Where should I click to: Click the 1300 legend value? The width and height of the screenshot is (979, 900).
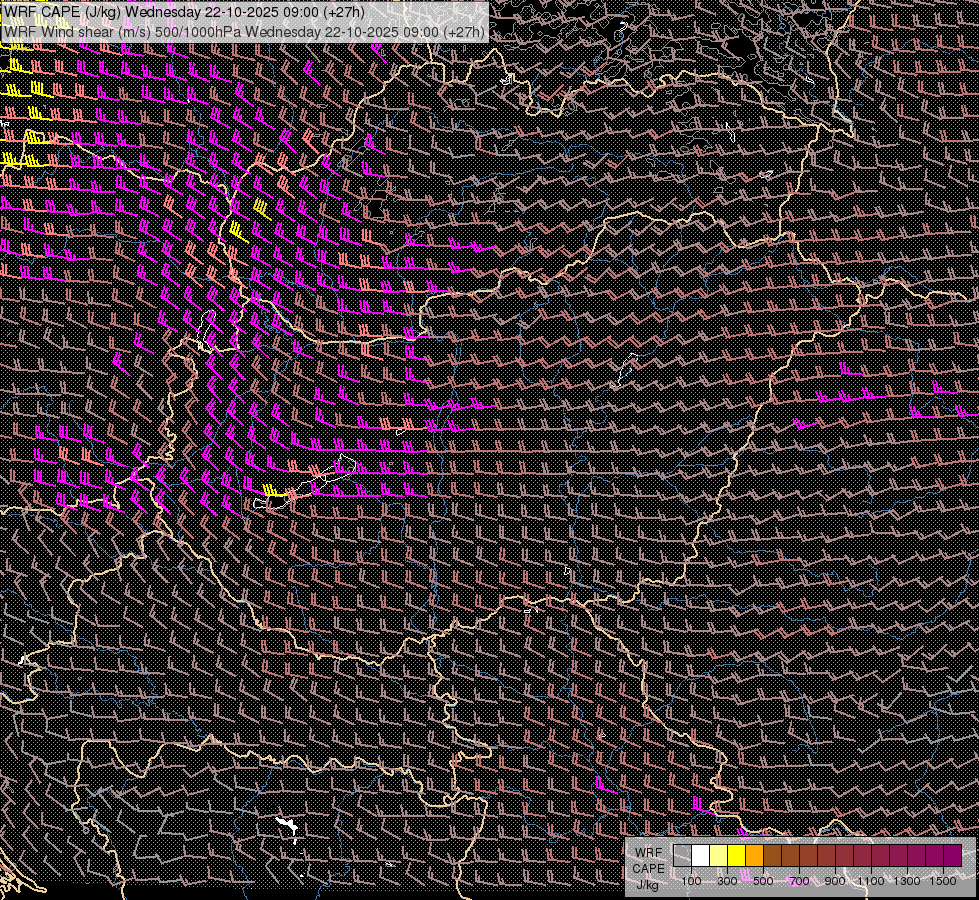point(907,881)
